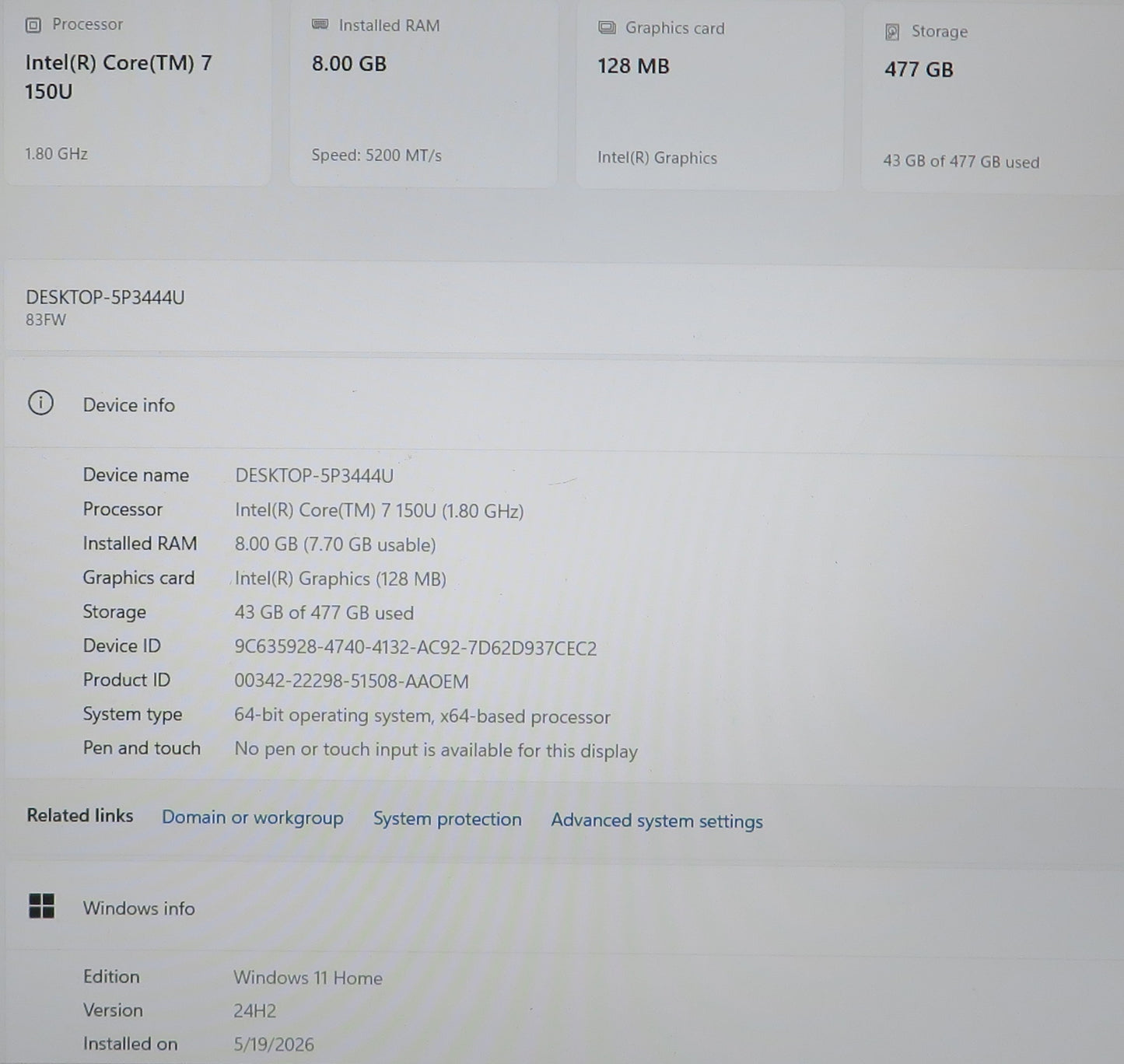Click the Device name value DESKTOP-5P3444U

click(314, 476)
